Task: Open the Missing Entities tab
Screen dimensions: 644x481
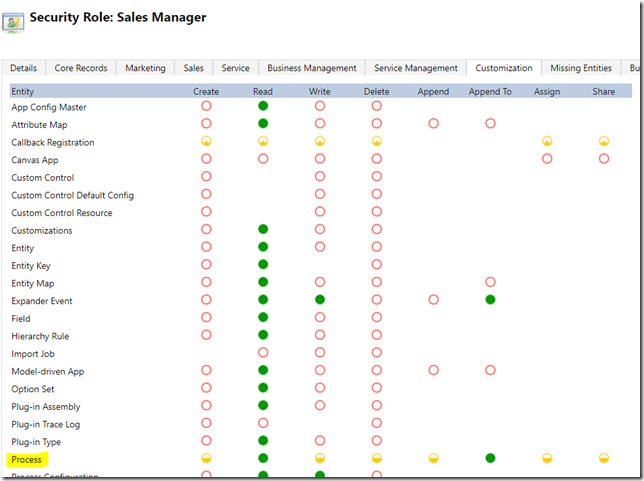Action: (581, 68)
